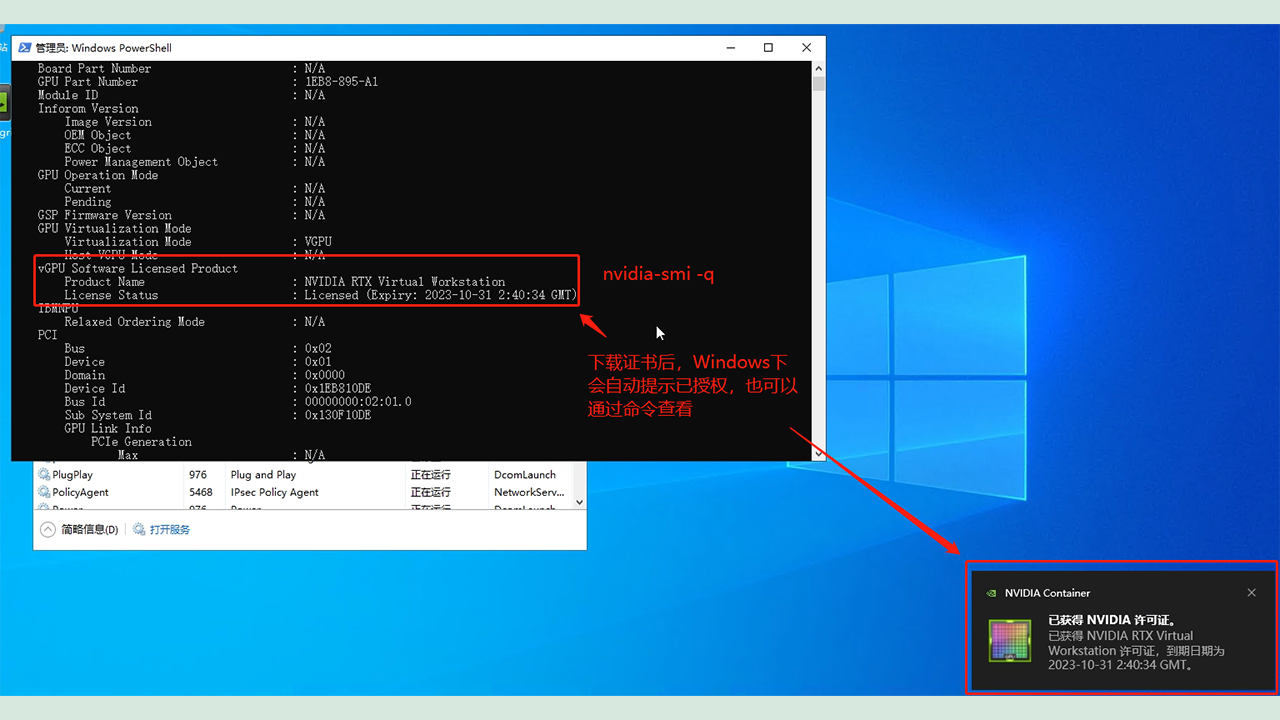Click the 'Relaxed Ordering Mode' line

(x=194, y=322)
